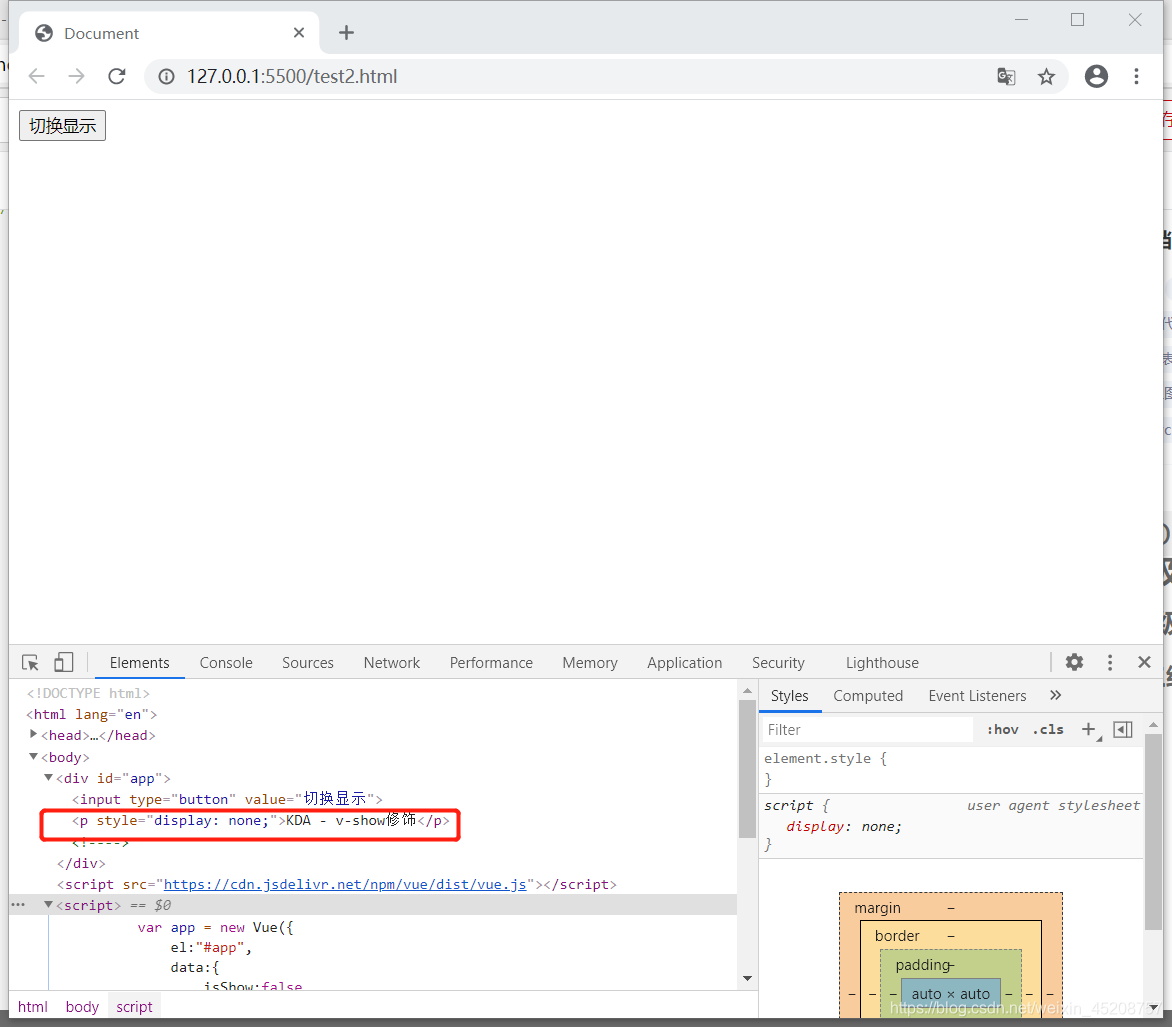Click the Styles pane scrollbar thumb

(x=1153, y=831)
